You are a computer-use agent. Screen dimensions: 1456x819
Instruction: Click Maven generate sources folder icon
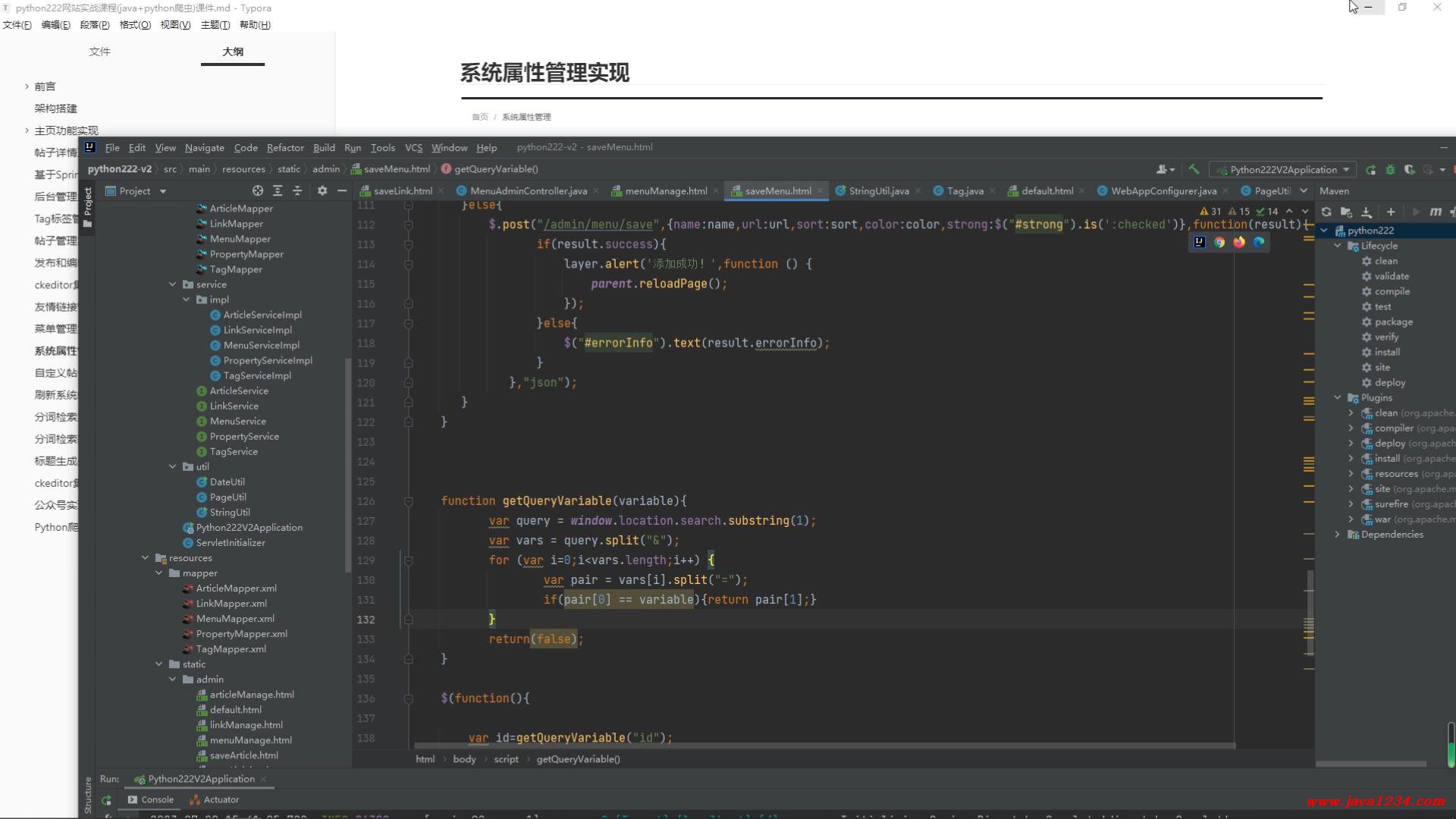pyautogui.click(x=1346, y=212)
